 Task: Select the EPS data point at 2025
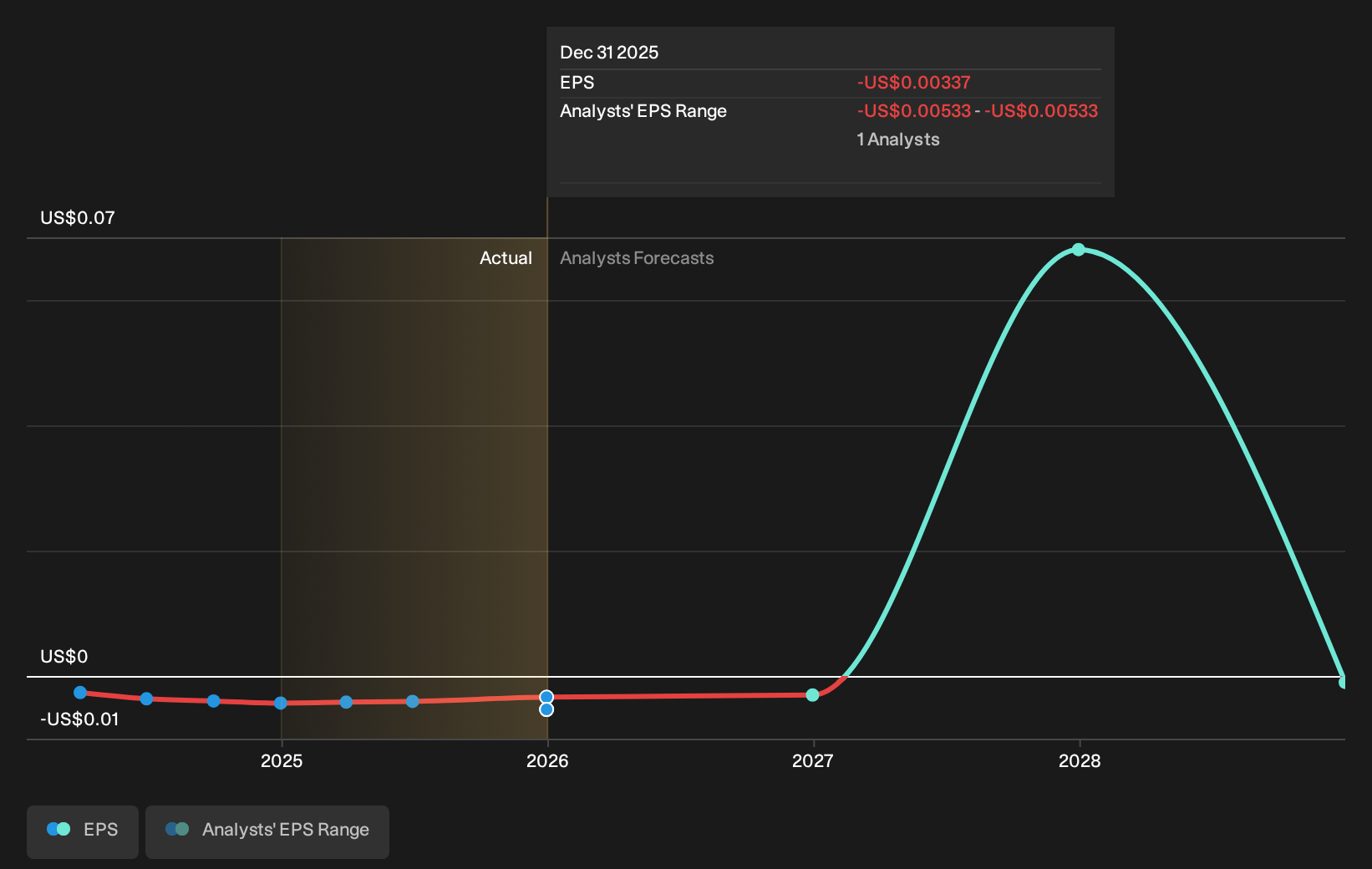[x=281, y=703]
